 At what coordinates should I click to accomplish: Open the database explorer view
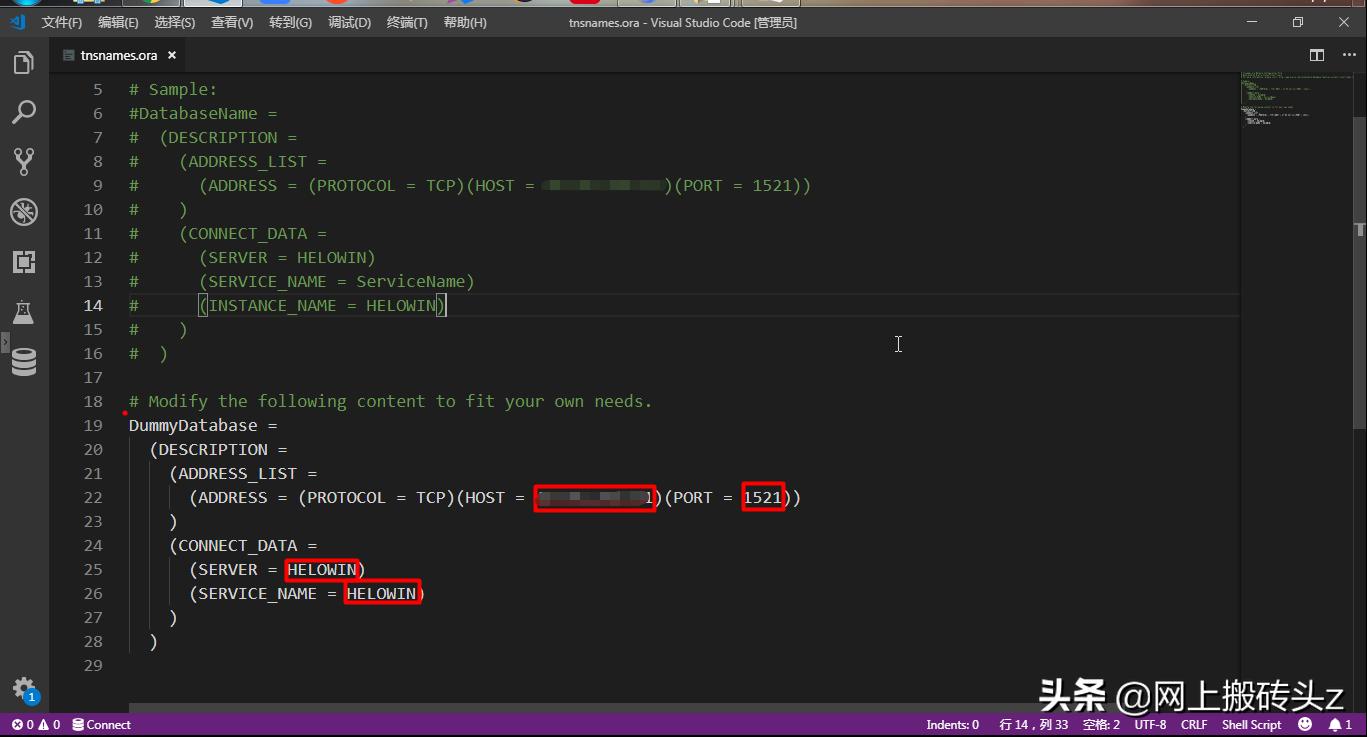[x=25, y=361]
